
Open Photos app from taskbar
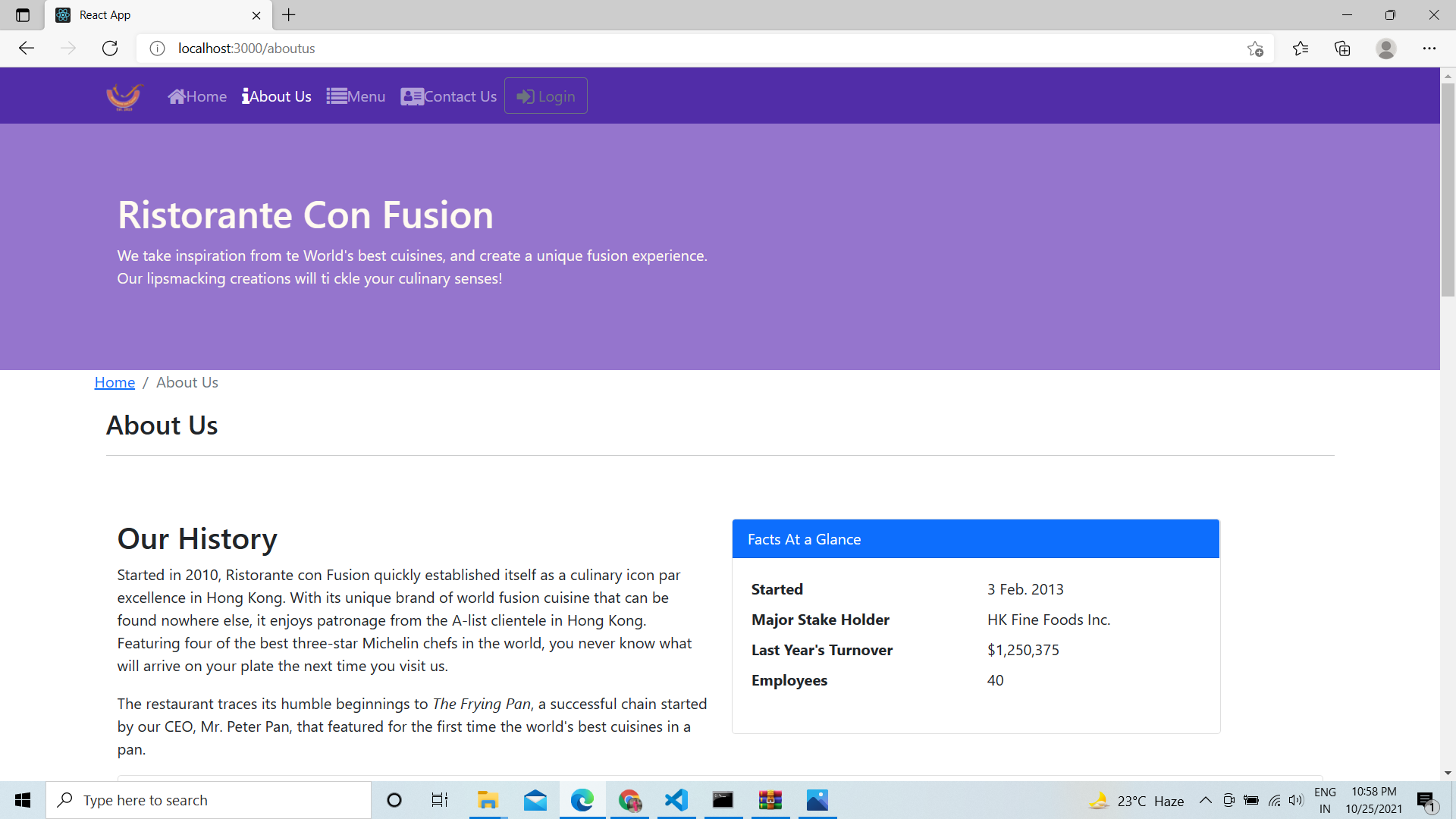817,800
